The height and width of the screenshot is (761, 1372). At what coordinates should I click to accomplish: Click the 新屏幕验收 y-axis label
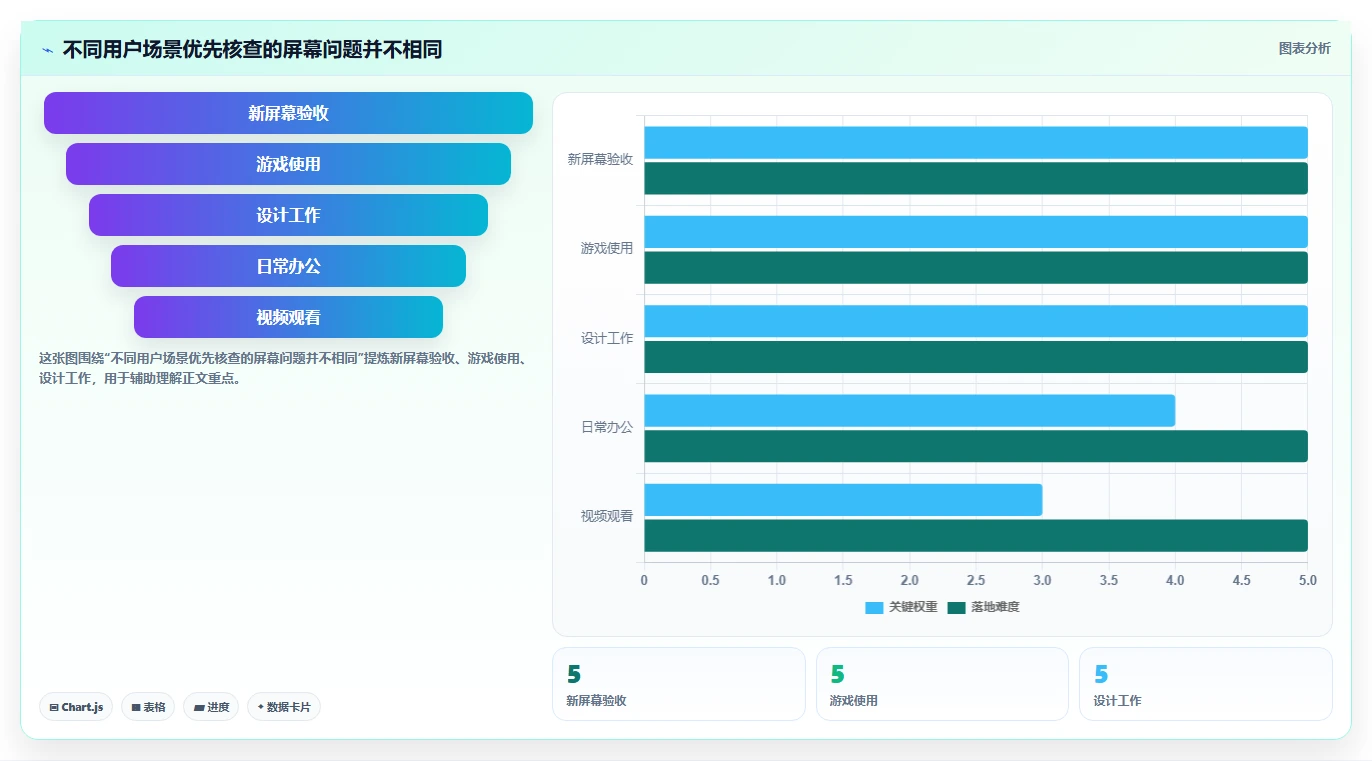[x=600, y=159]
